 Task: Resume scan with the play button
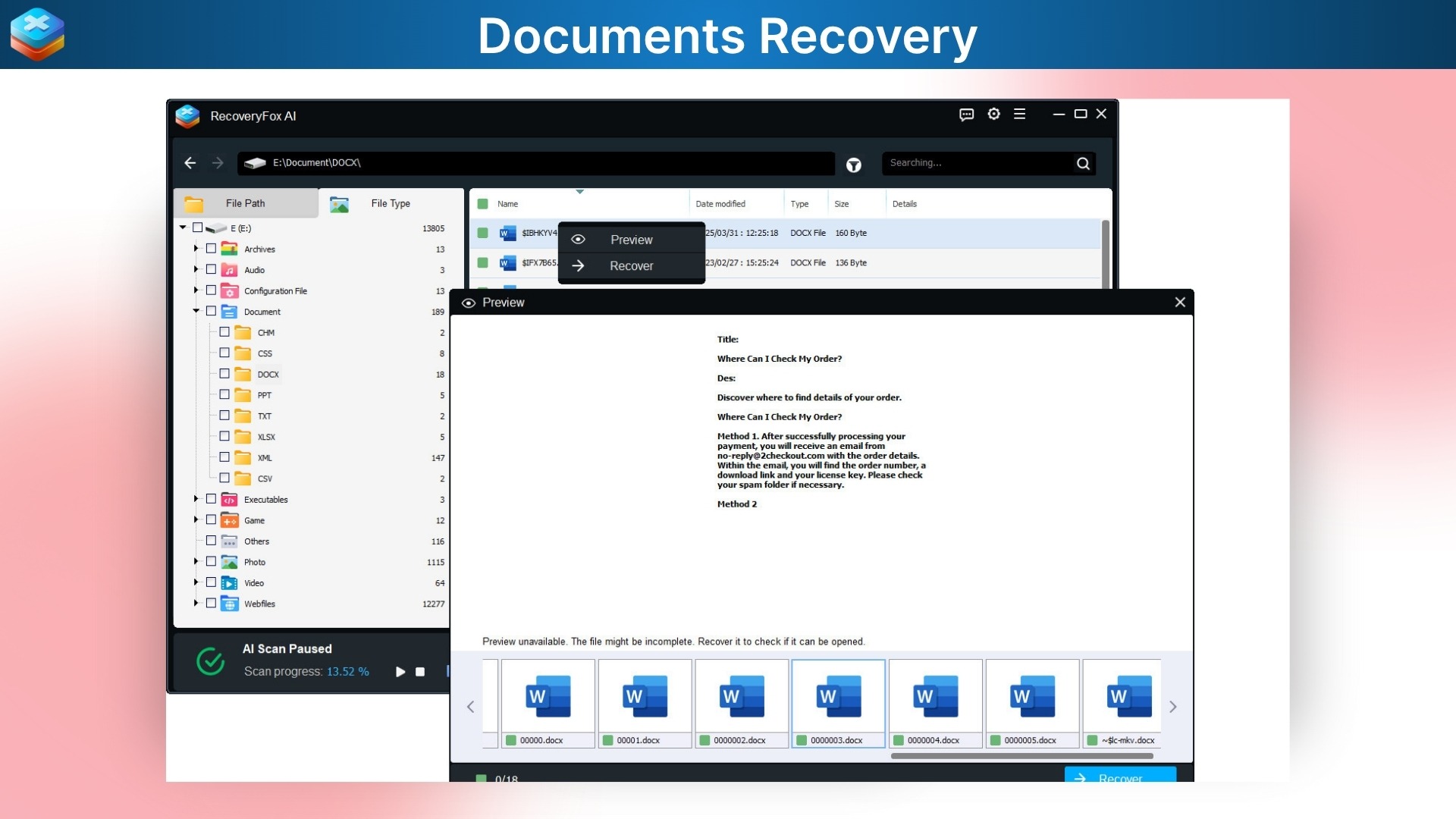tap(400, 672)
